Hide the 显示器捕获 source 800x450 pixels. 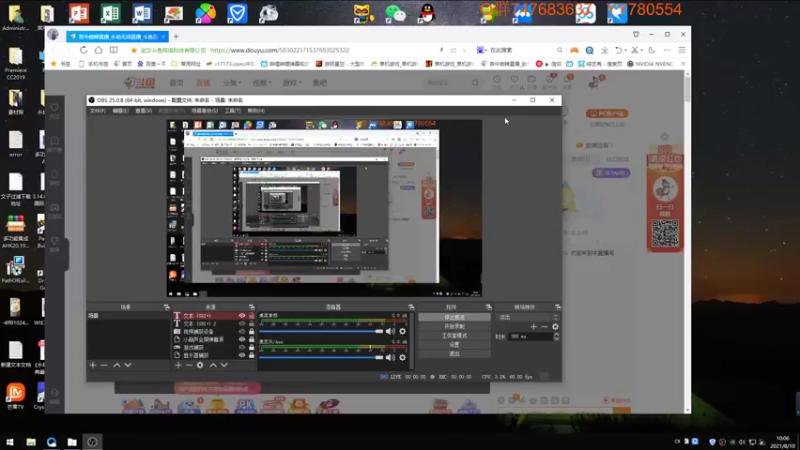tap(242, 355)
